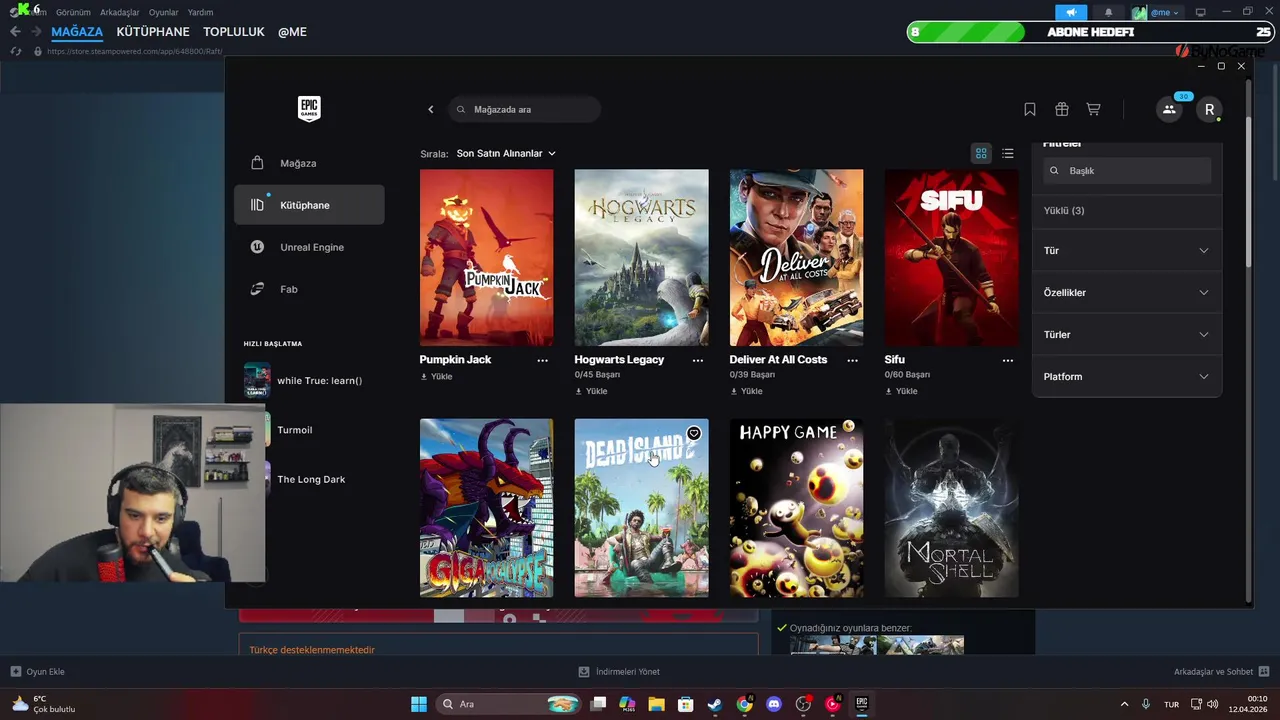The width and height of the screenshot is (1280, 720).
Task: Click Yükle under Deliver At All Costs
Action: 746,391
